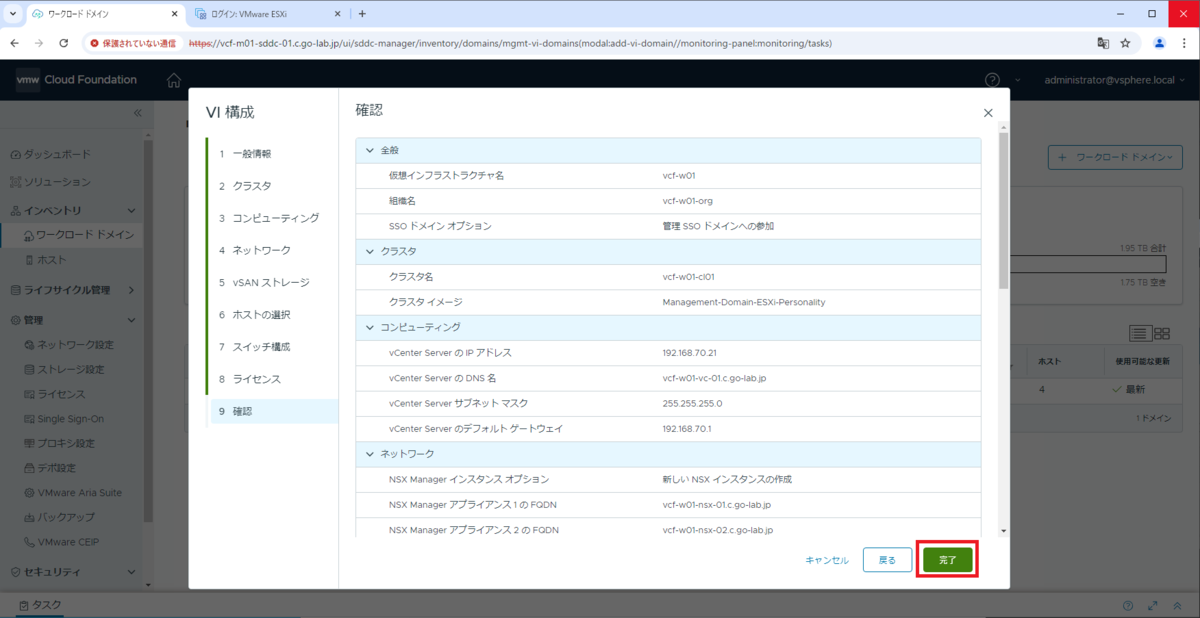1200x618 pixels.
Task: Click the Cloud Foundation home icon
Action: (174, 80)
